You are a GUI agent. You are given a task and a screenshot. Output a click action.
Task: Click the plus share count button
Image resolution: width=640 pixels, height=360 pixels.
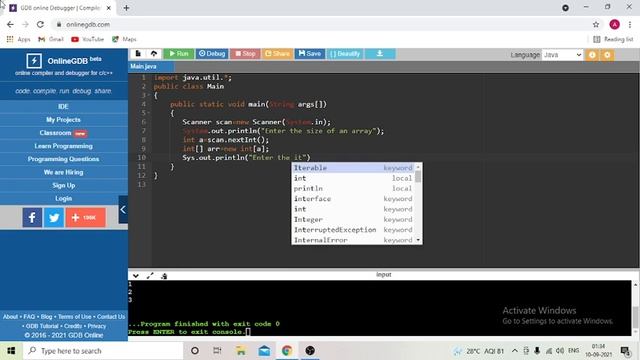click(86, 218)
